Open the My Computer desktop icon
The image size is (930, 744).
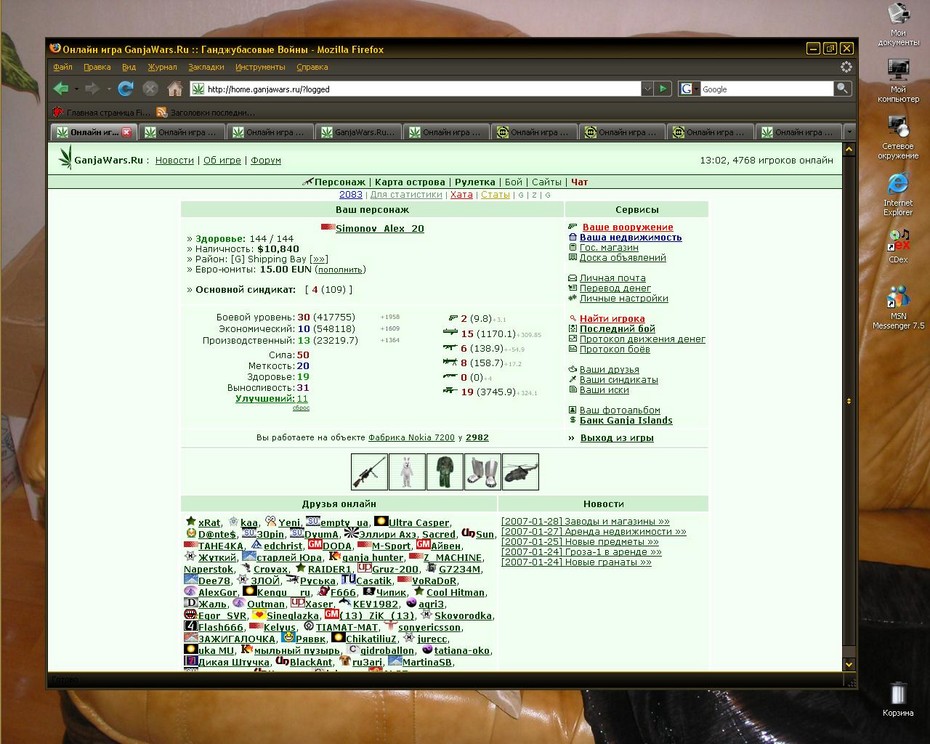(898, 80)
